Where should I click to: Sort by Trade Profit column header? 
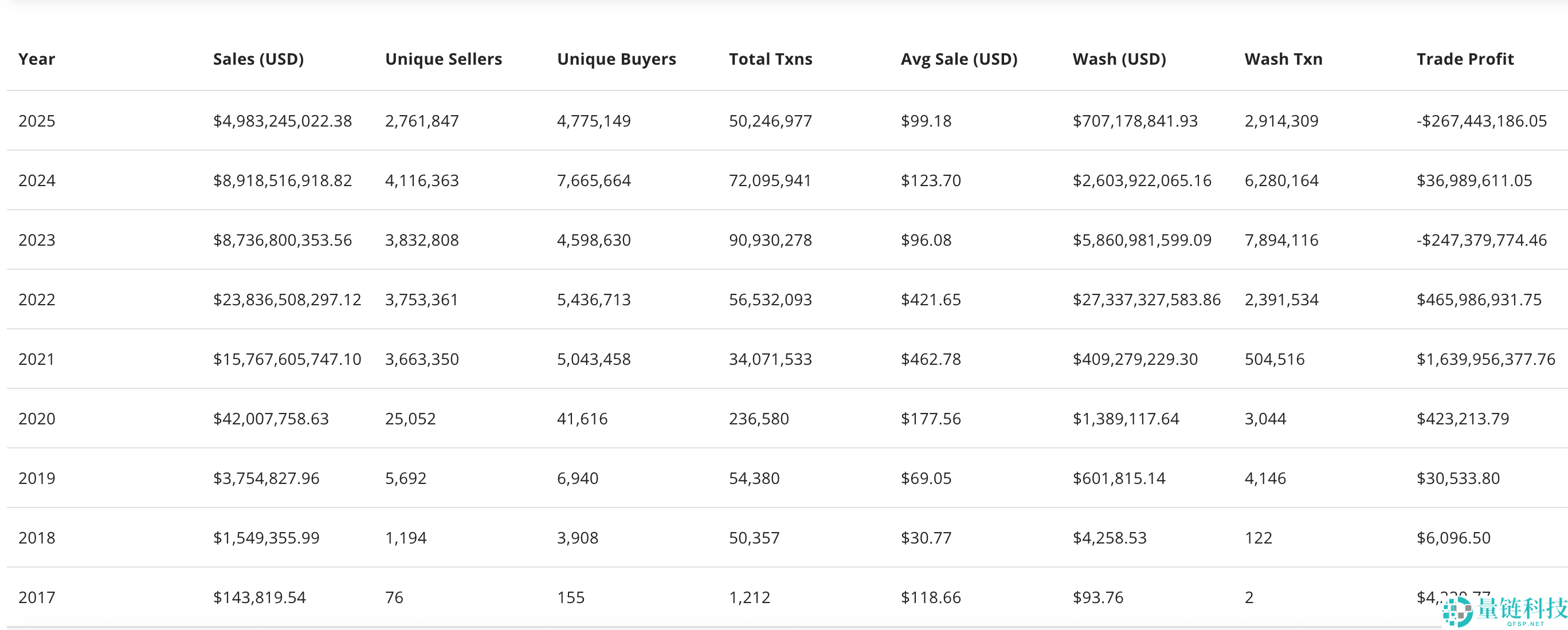click(1464, 59)
